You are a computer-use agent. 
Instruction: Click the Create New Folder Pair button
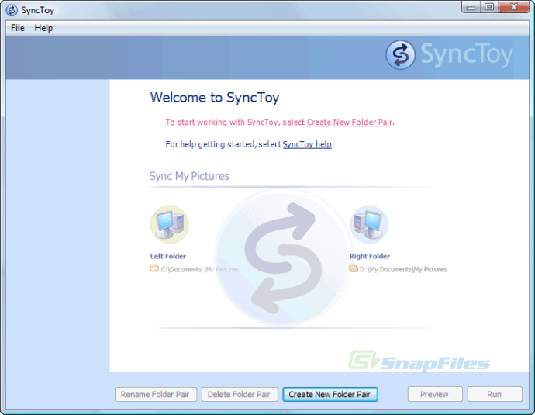(x=330, y=394)
